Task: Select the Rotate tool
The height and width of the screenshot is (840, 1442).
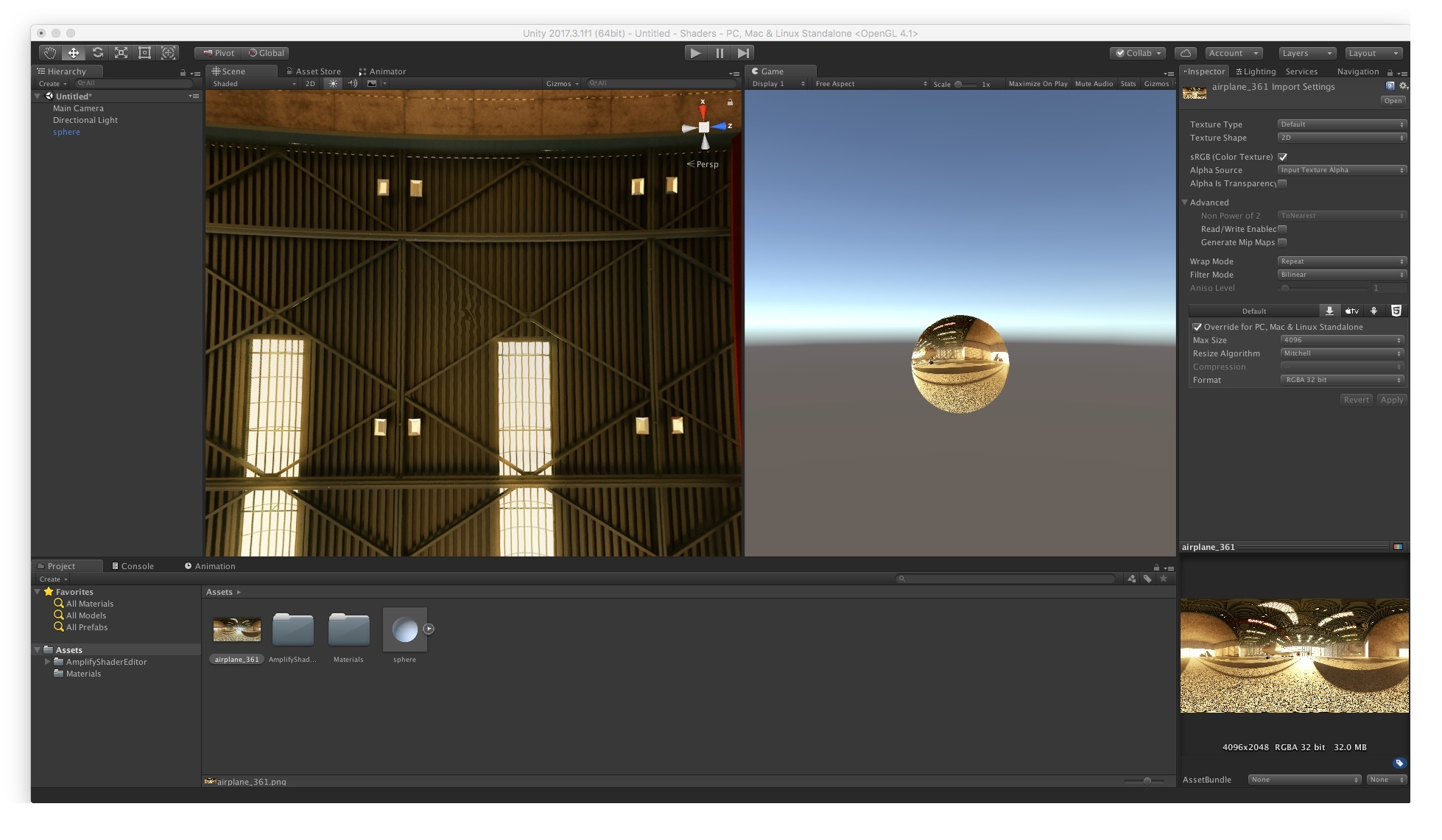Action: pyautogui.click(x=97, y=52)
